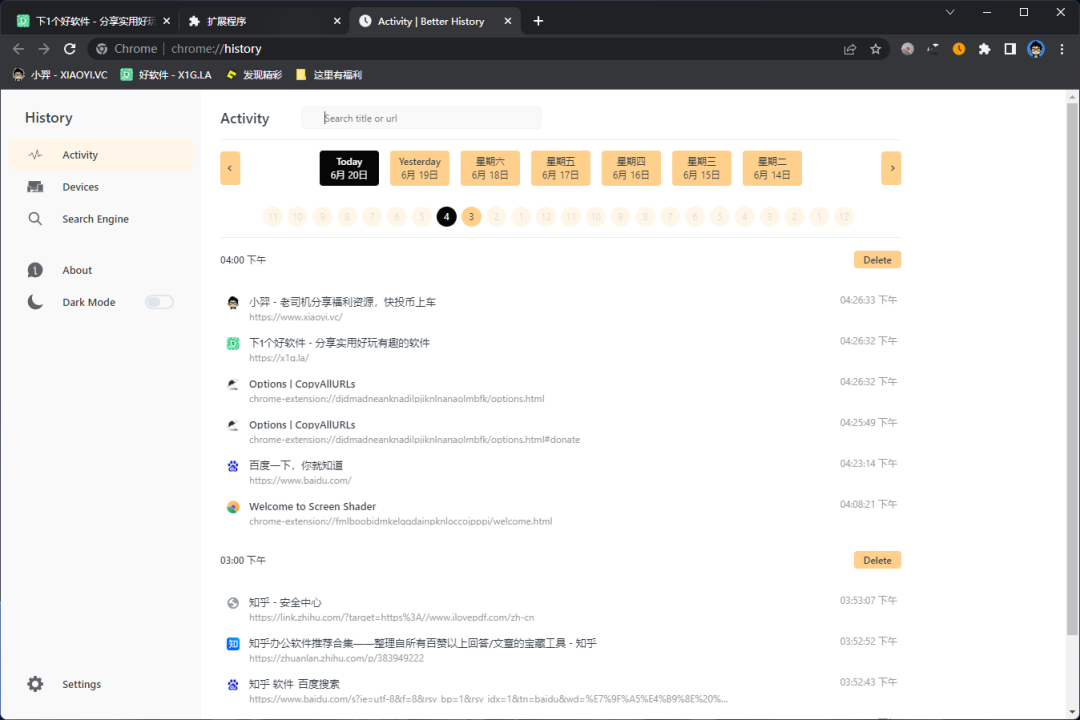The height and width of the screenshot is (720, 1080).
Task: Click the Activity pulse icon in sidebar
Action: 36,155
